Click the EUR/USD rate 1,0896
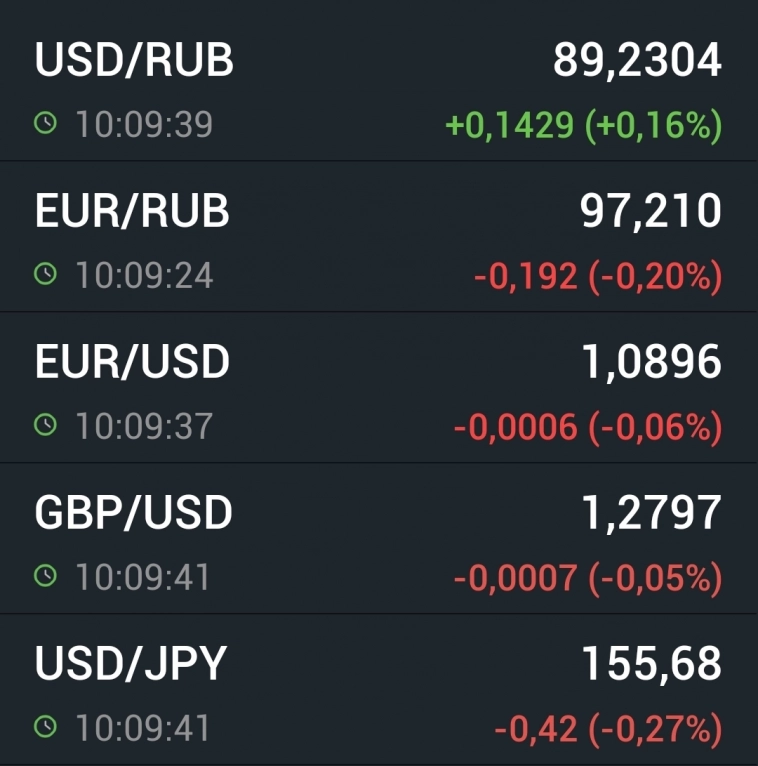The width and height of the screenshot is (758, 766). pos(651,362)
